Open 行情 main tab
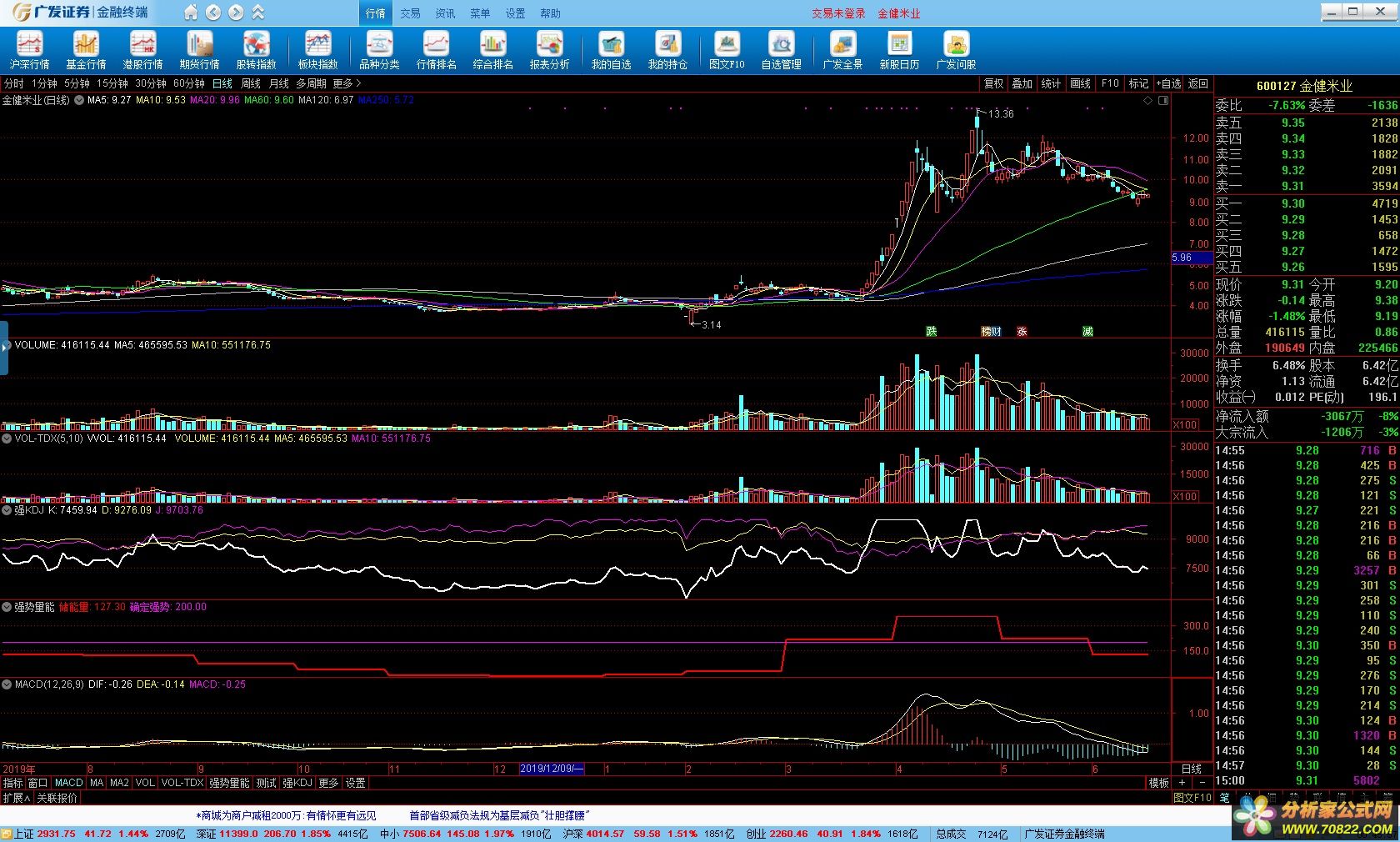The width and height of the screenshot is (1400, 842). click(376, 13)
